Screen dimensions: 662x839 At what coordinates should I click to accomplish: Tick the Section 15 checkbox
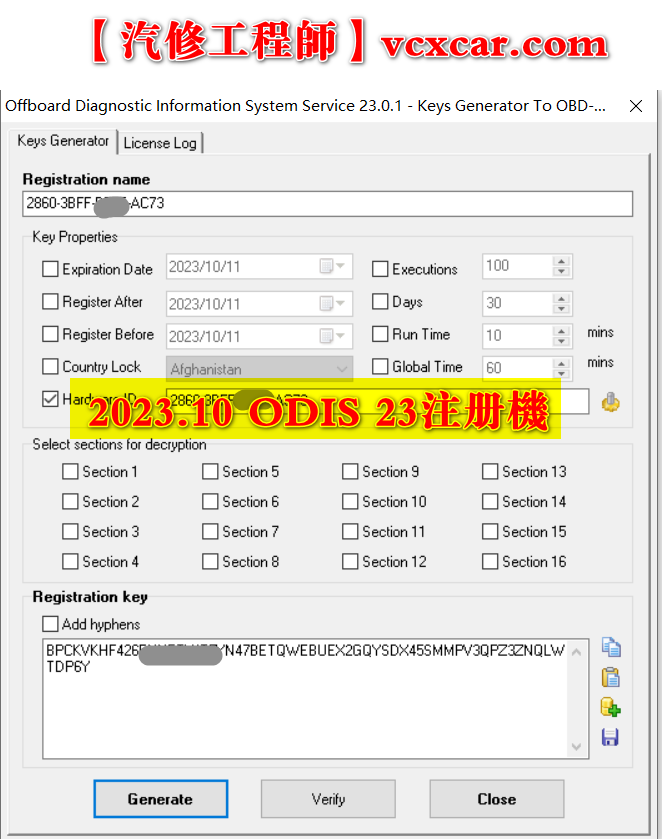point(490,531)
